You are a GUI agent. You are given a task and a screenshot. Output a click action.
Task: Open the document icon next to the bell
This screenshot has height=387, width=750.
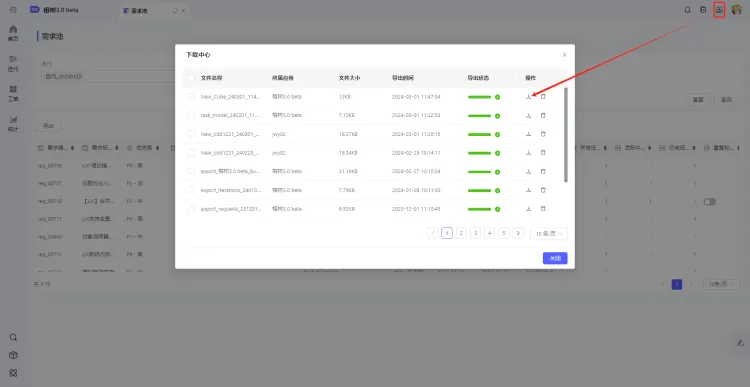[x=703, y=10]
